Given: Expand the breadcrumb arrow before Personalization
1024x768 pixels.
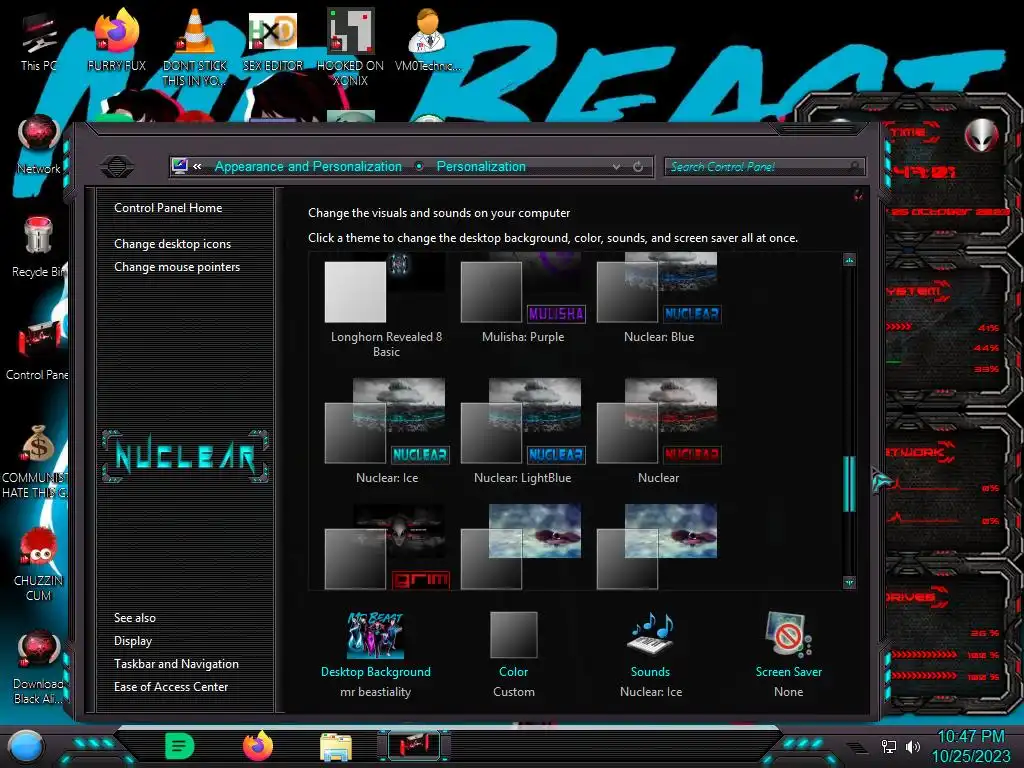Looking at the screenshot, I should pyautogui.click(x=419, y=167).
